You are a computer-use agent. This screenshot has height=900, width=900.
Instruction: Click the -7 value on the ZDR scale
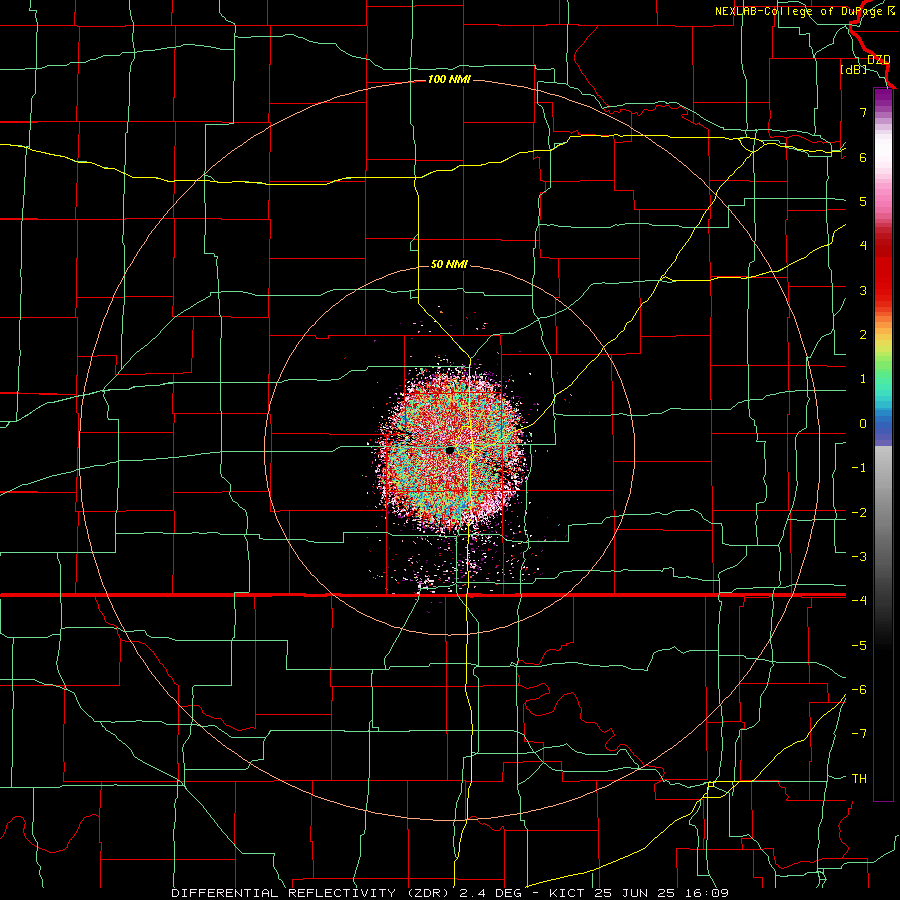click(859, 734)
